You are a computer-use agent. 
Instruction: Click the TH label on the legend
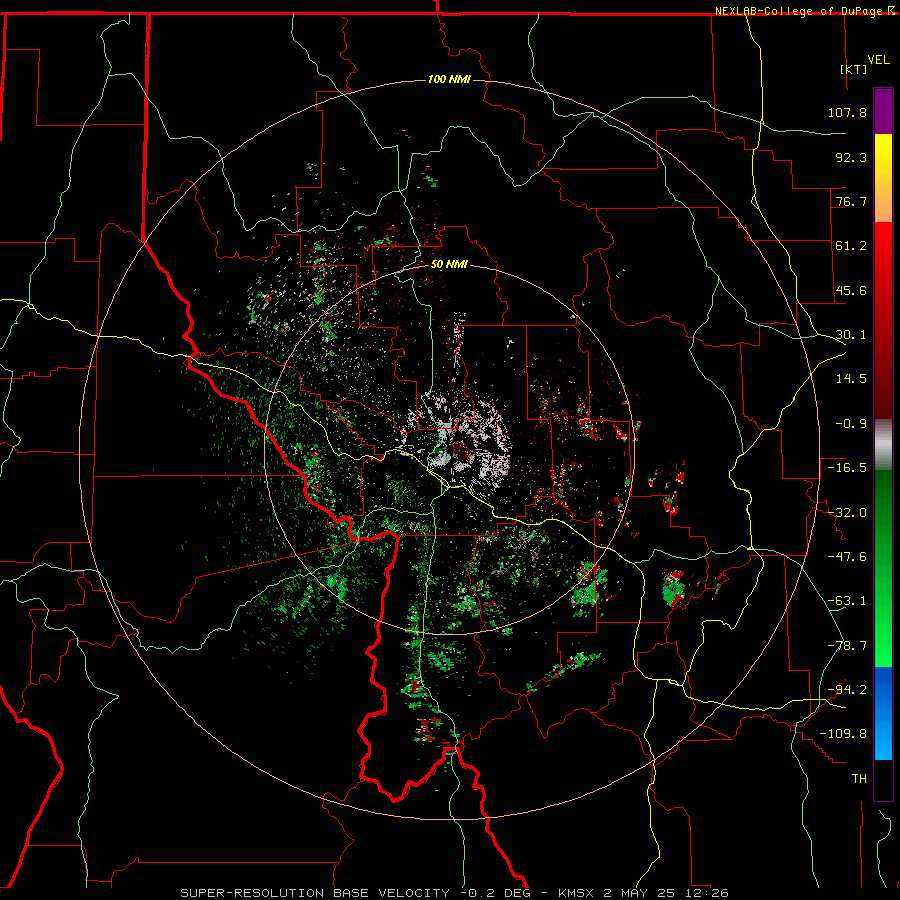(859, 778)
